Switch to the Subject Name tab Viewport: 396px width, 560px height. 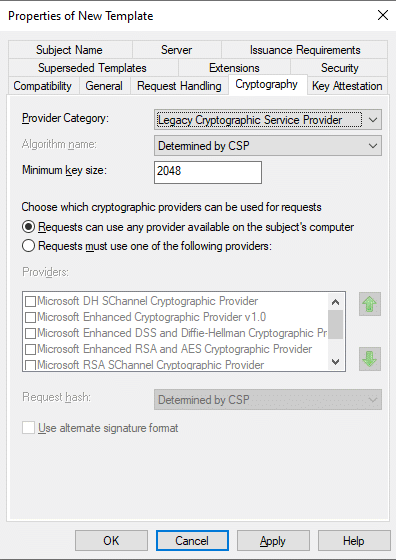tap(69, 50)
